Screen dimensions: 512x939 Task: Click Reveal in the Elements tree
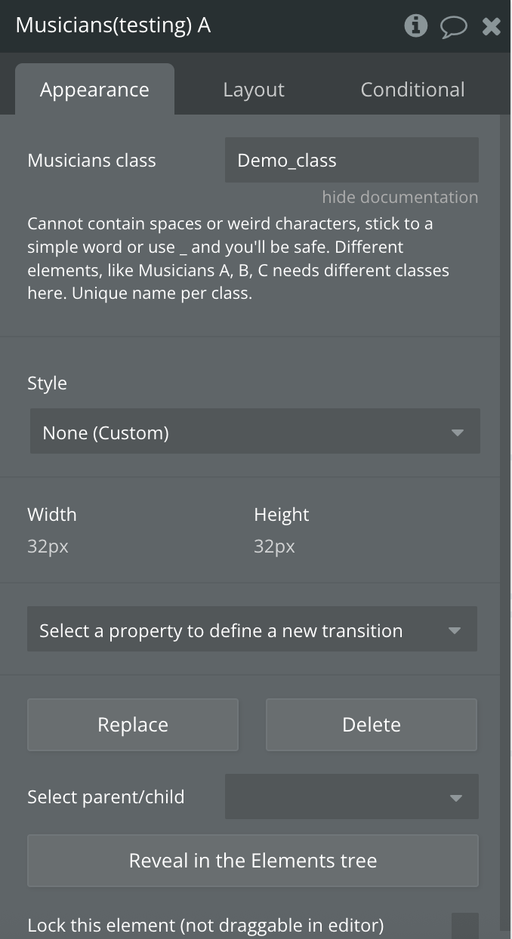253,861
